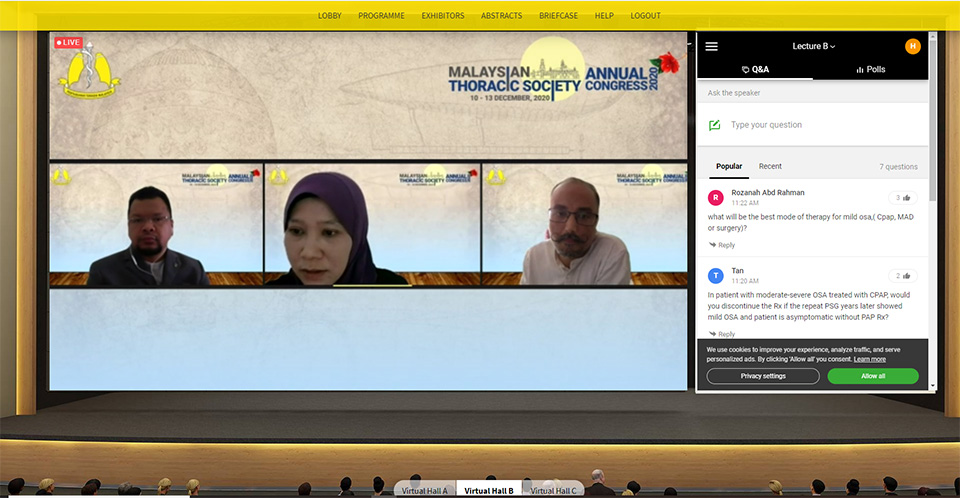This screenshot has width=960, height=498.
Task: Click the Type your question field
Action: coord(812,124)
